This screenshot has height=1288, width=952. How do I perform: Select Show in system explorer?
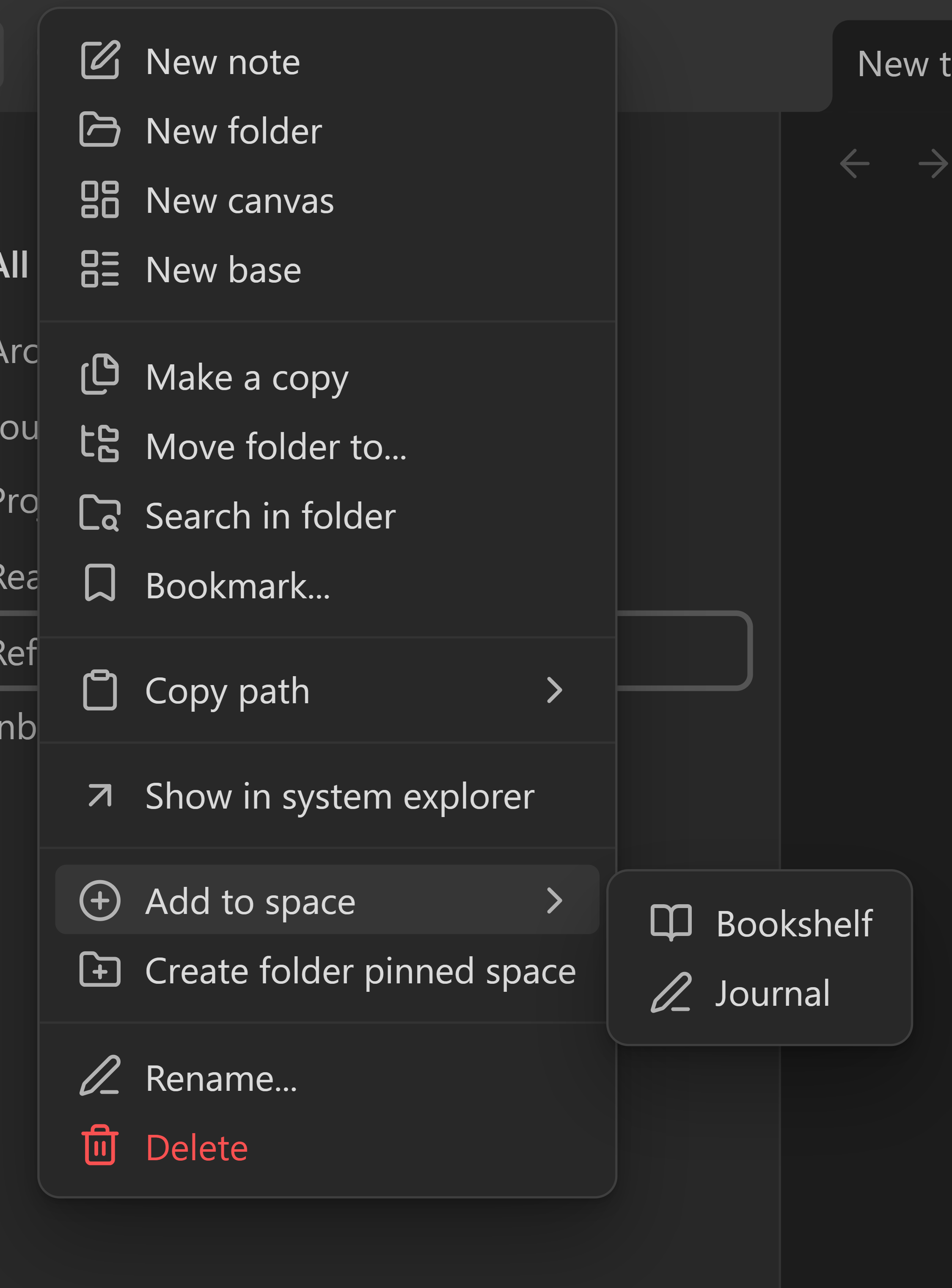pos(327,796)
